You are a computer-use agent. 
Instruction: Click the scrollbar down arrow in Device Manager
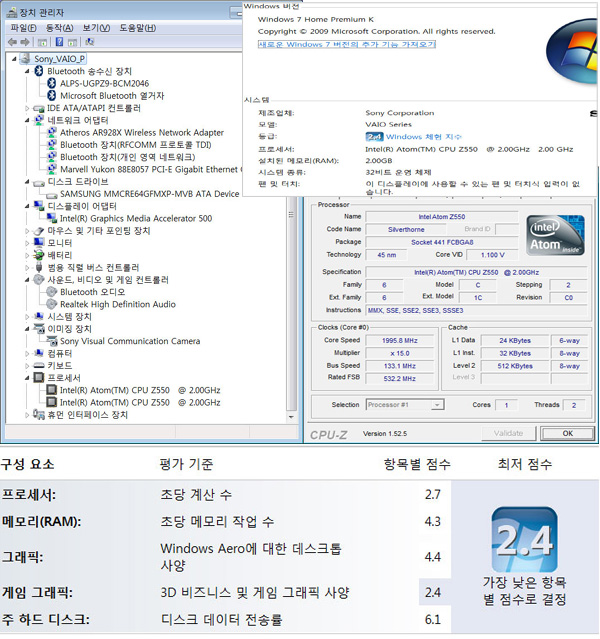pyautogui.click(x=291, y=417)
